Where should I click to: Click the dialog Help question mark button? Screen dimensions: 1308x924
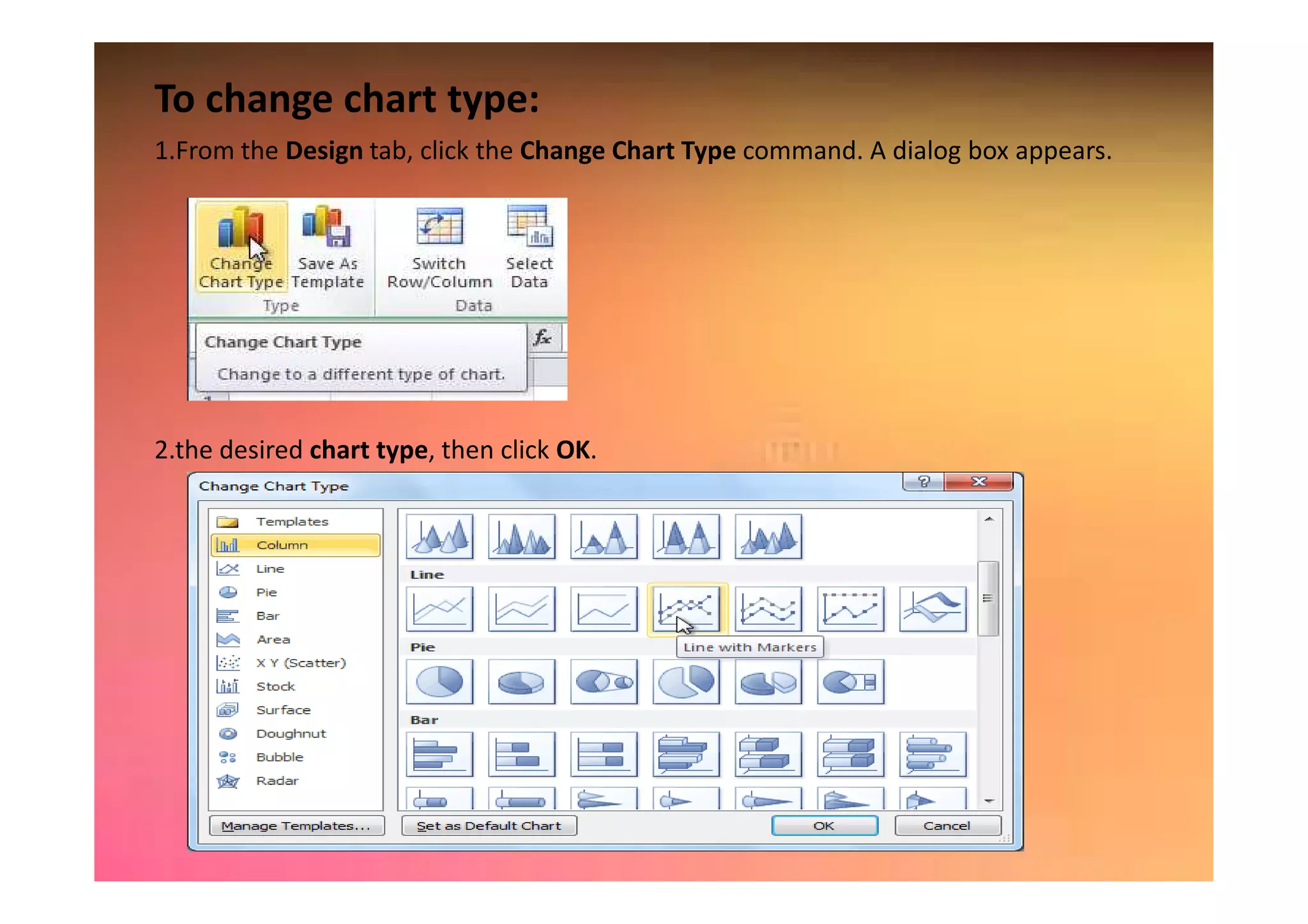click(x=924, y=481)
